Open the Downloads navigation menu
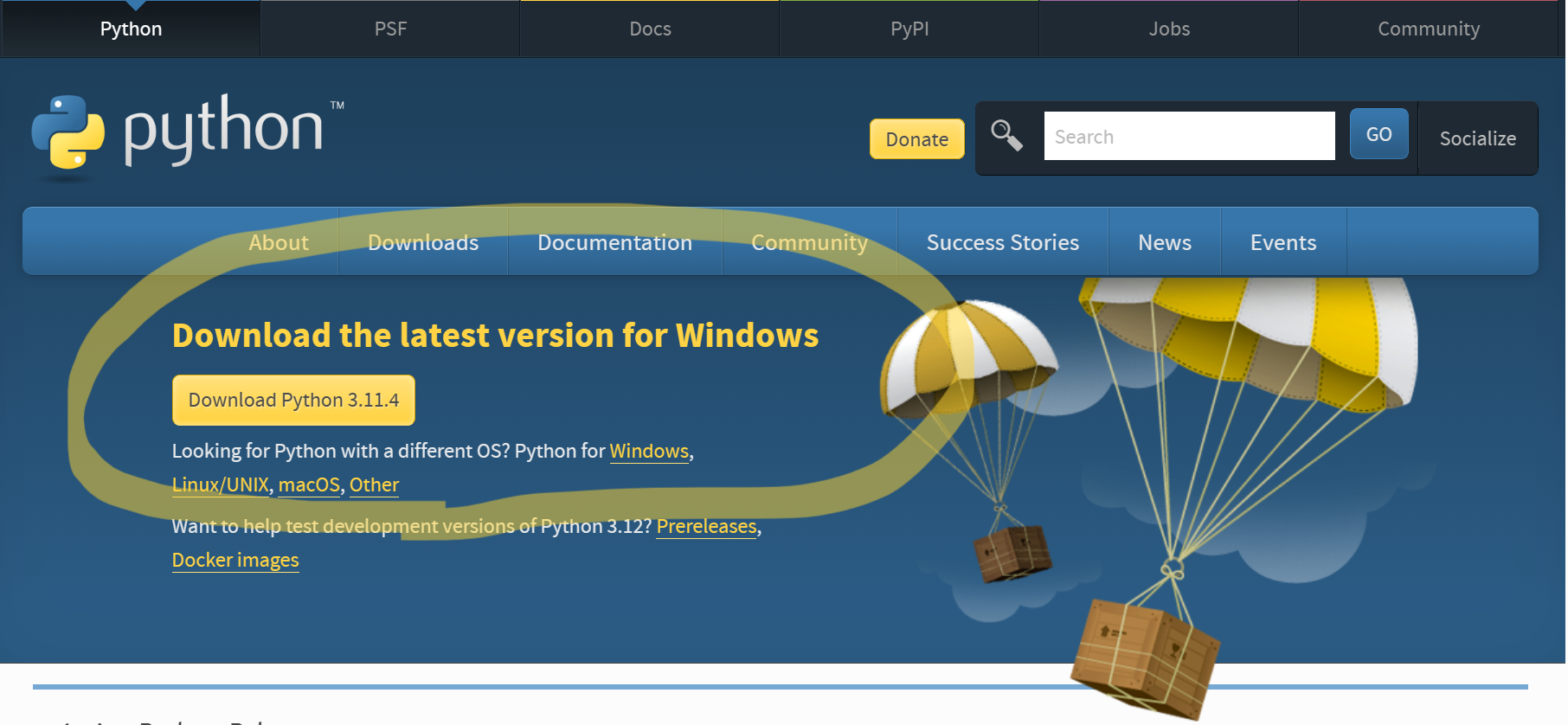This screenshot has width=1568, height=725. pos(422,242)
